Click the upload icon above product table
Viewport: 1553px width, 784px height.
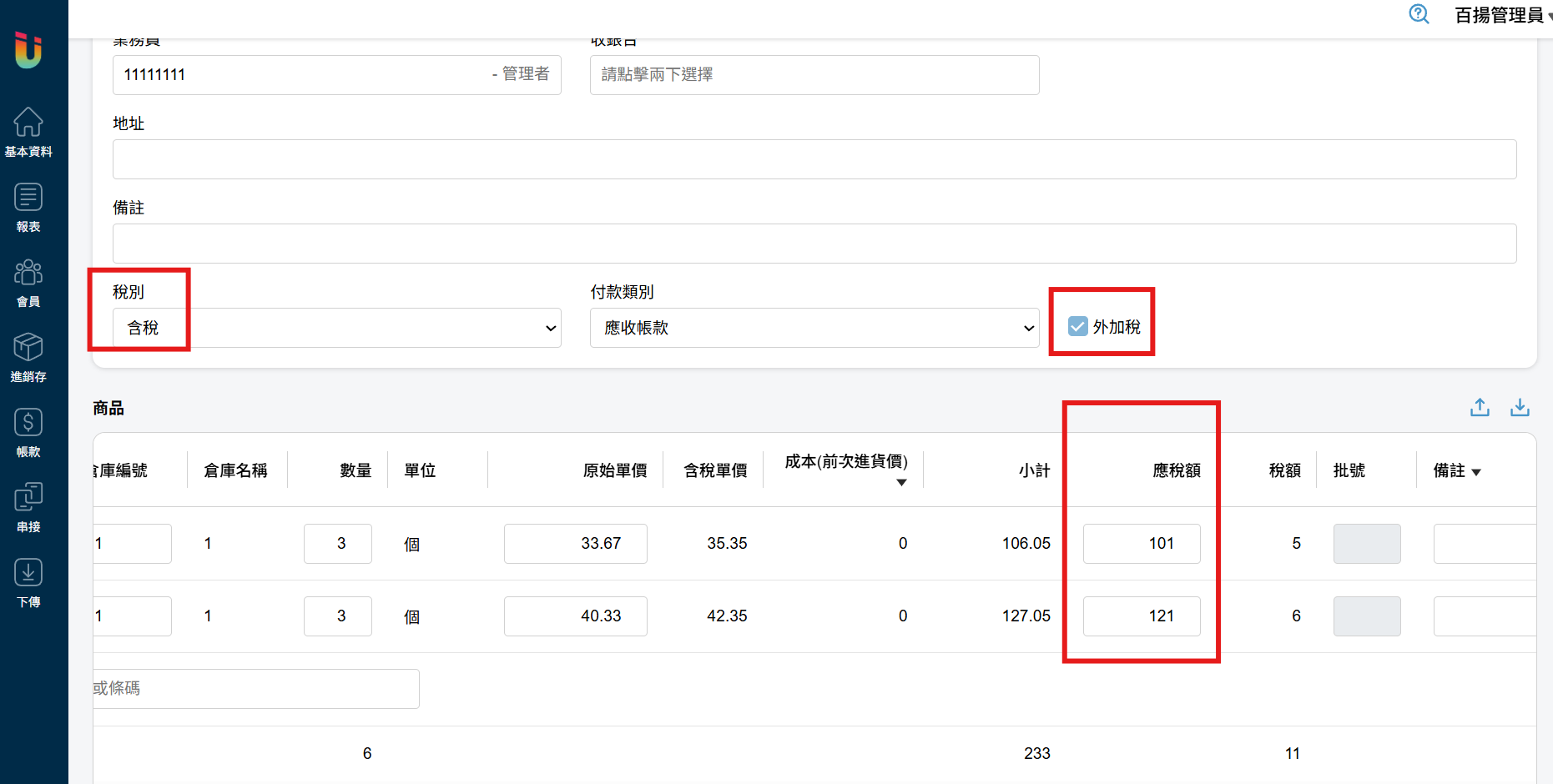click(1480, 407)
